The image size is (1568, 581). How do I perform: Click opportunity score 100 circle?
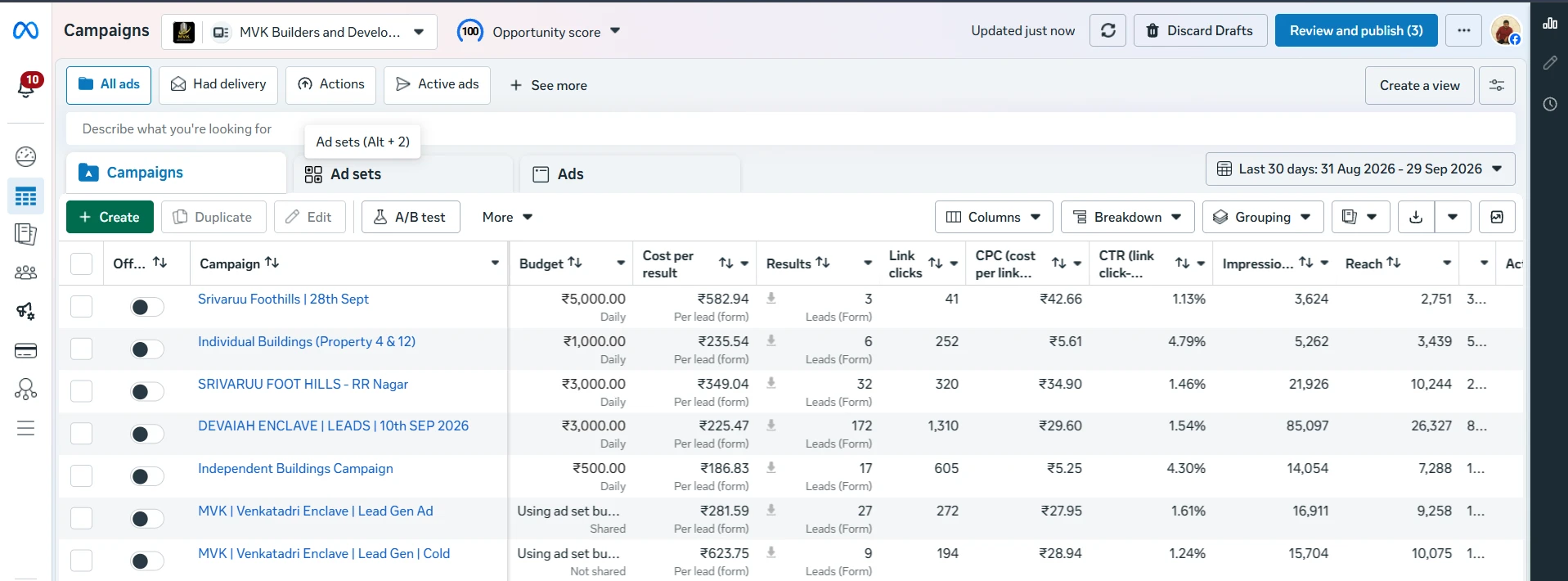pos(470,31)
